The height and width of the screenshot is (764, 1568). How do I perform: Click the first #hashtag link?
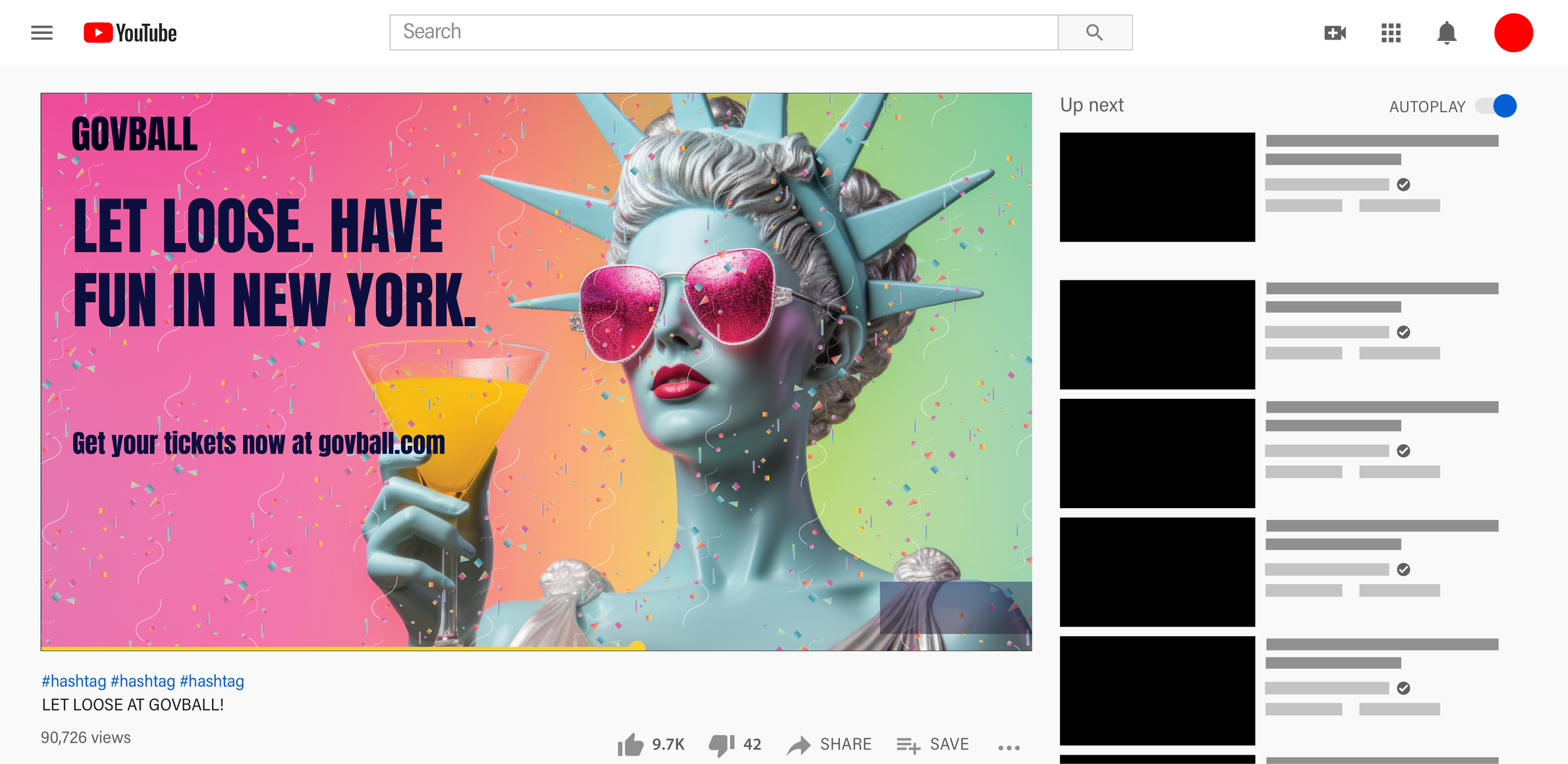(x=73, y=681)
